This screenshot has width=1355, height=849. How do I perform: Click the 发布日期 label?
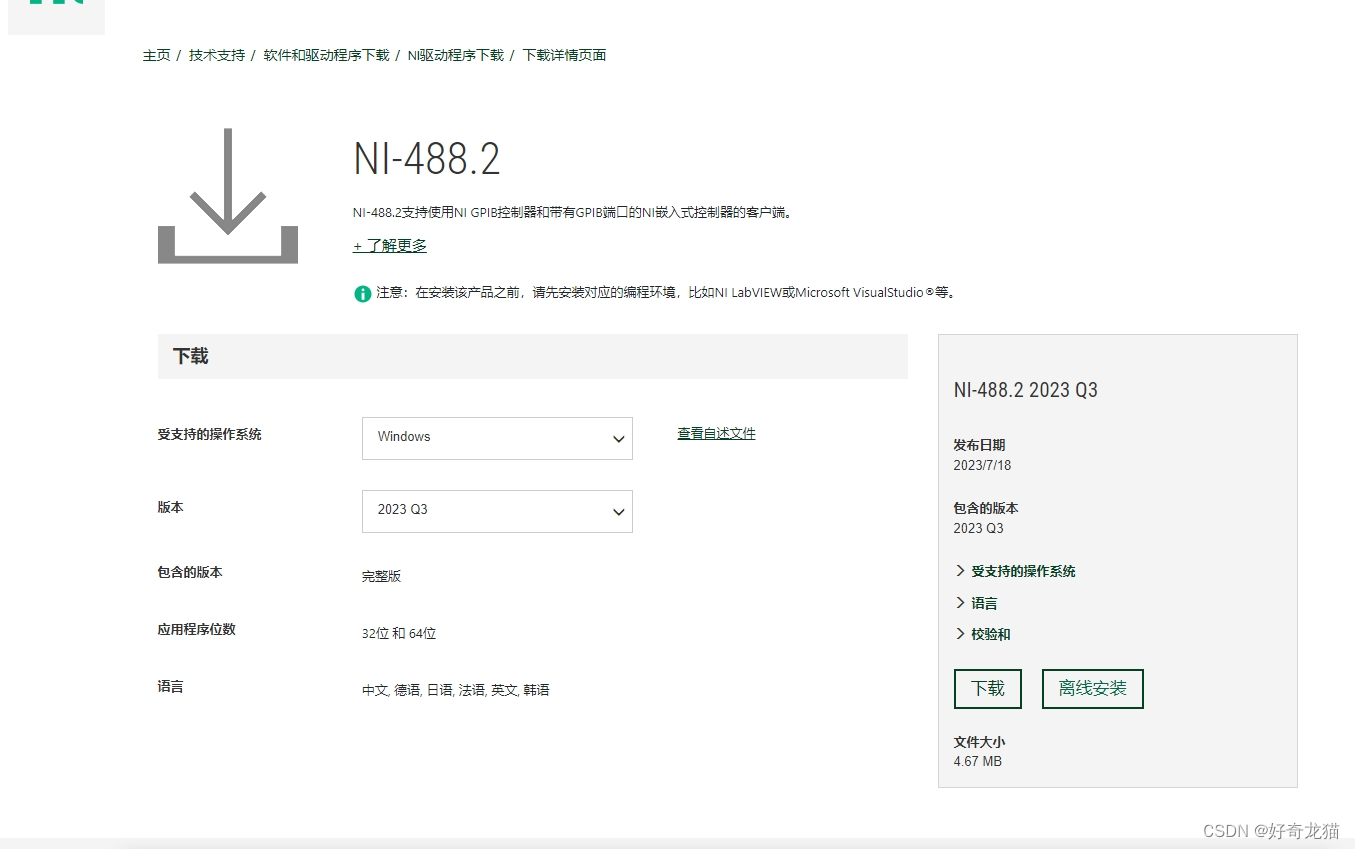click(x=980, y=445)
